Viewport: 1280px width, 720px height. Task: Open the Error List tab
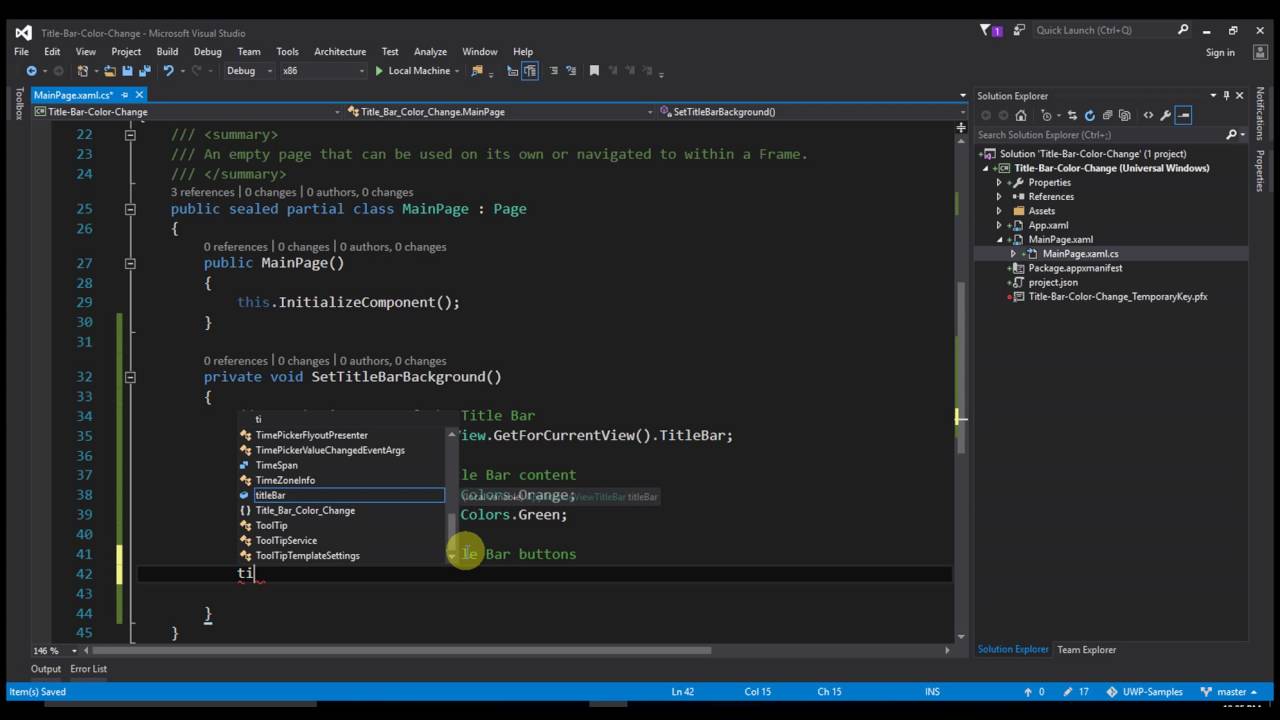click(x=88, y=669)
